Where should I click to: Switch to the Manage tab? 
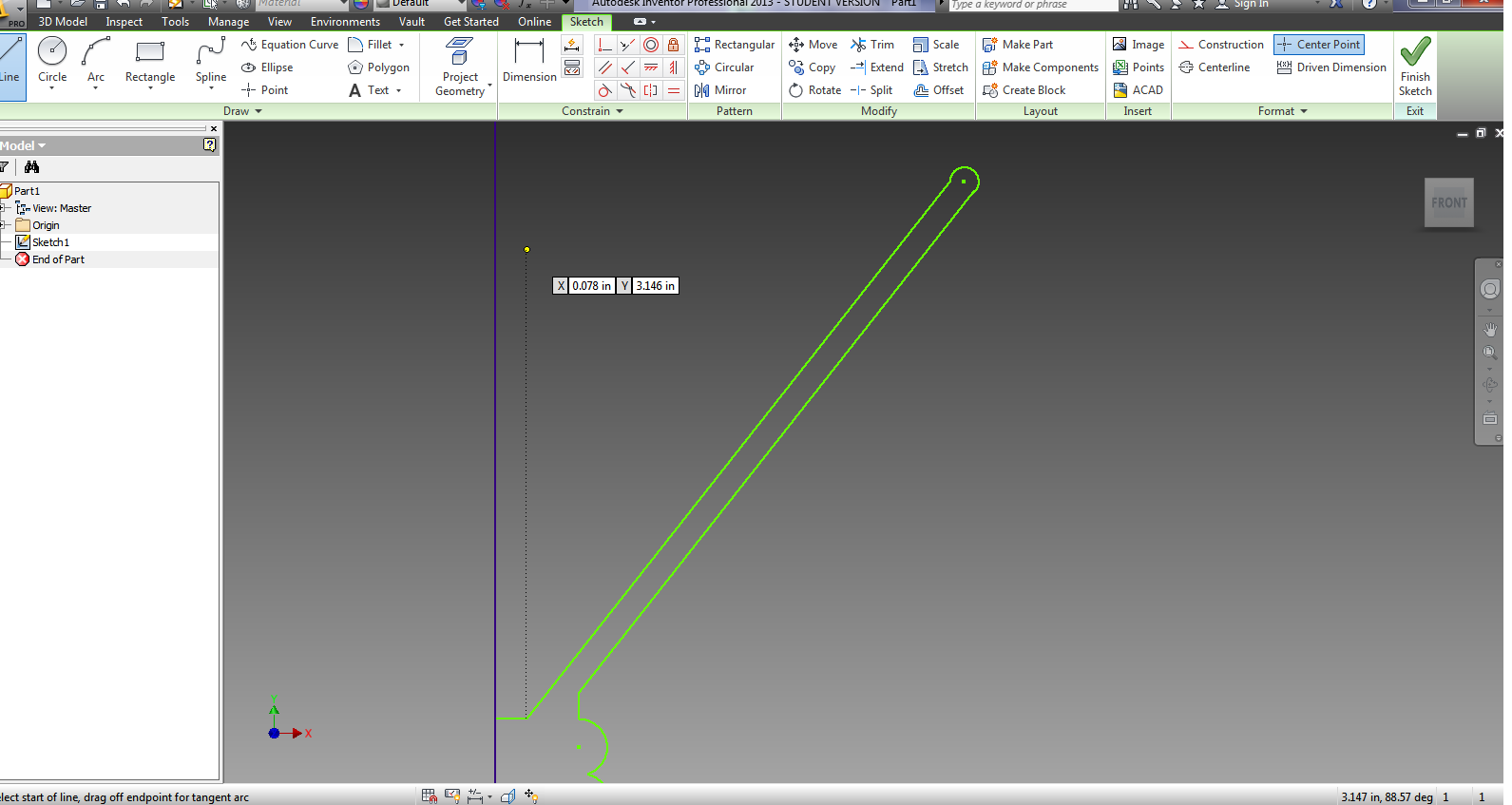coord(228,22)
